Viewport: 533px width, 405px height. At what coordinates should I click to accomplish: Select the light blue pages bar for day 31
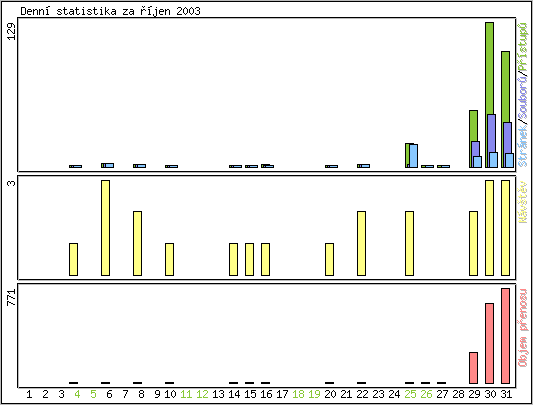510,161
